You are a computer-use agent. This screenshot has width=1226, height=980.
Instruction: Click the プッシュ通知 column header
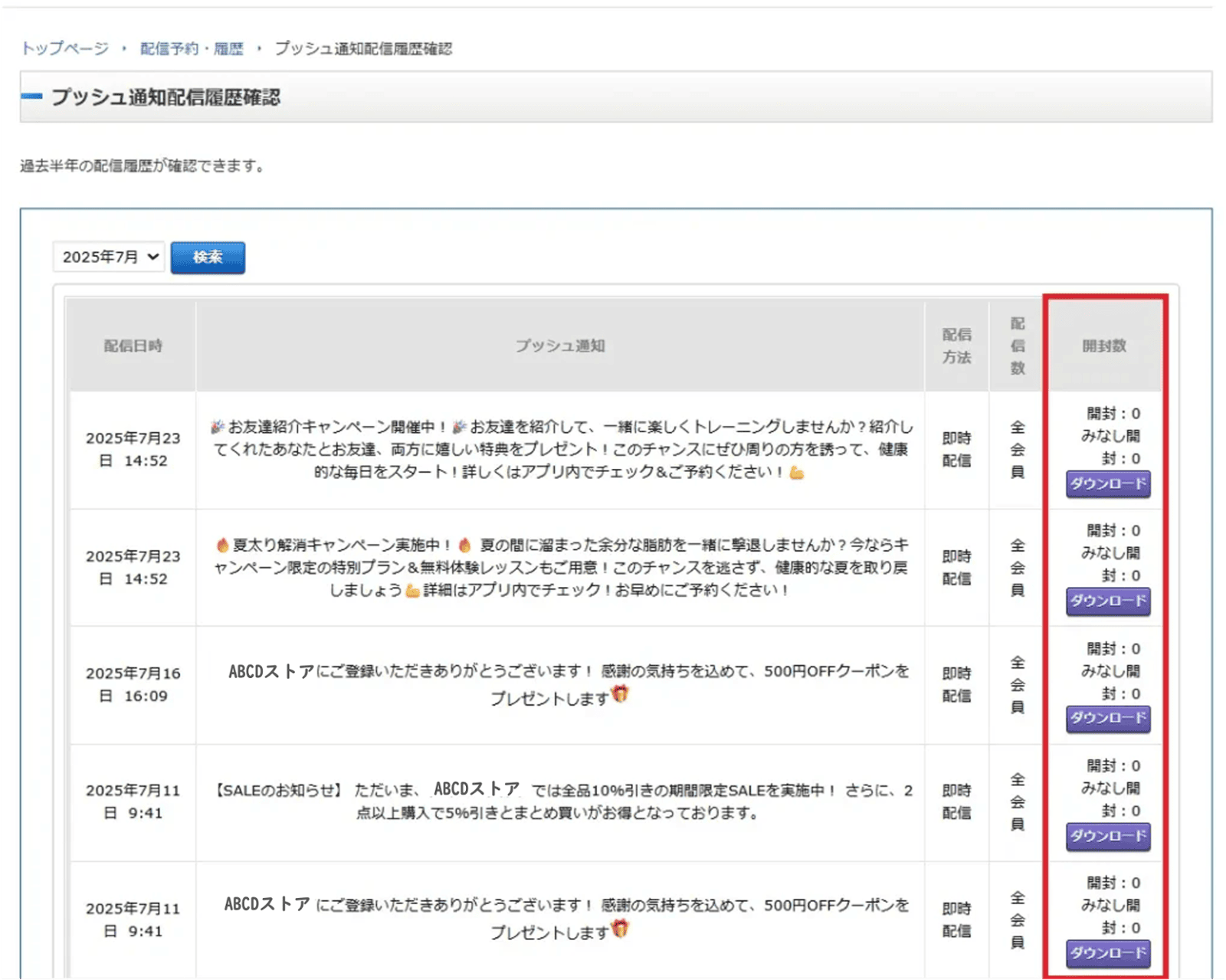click(559, 346)
